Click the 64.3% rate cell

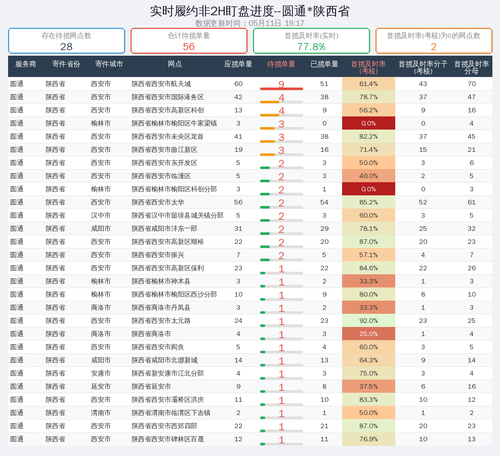pos(368,360)
